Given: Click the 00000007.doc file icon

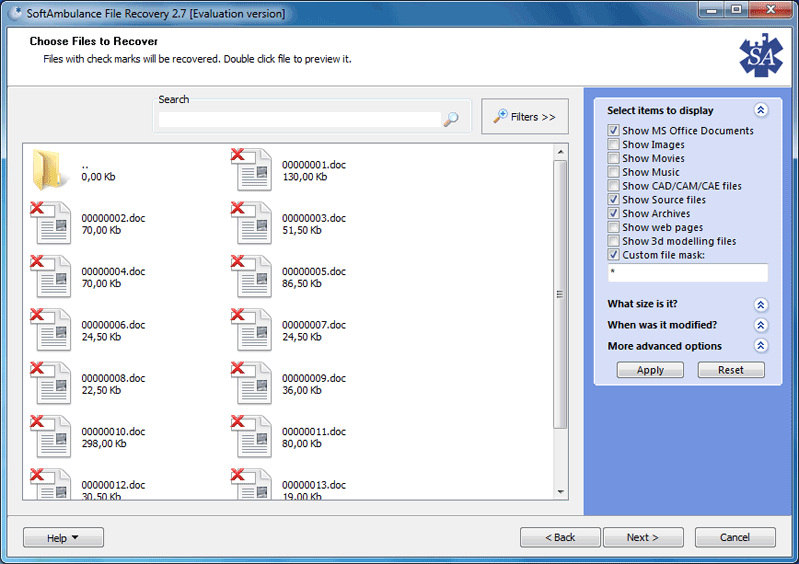Looking at the screenshot, I should point(252,331).
